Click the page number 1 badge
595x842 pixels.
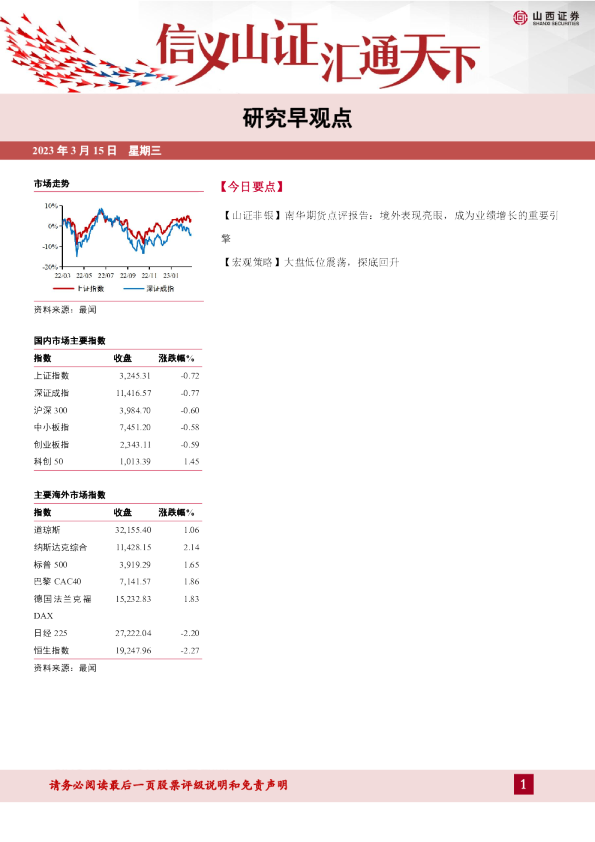[524, 785]
